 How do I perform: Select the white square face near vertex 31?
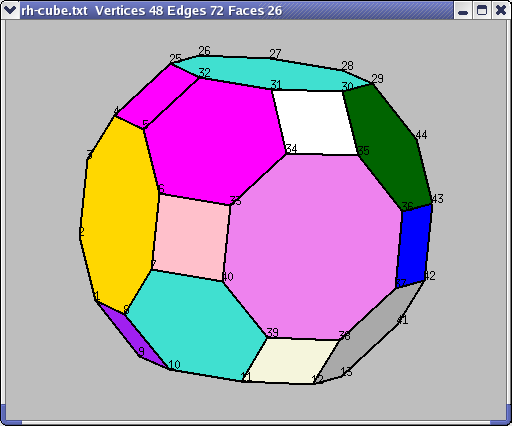pos(315,123)
